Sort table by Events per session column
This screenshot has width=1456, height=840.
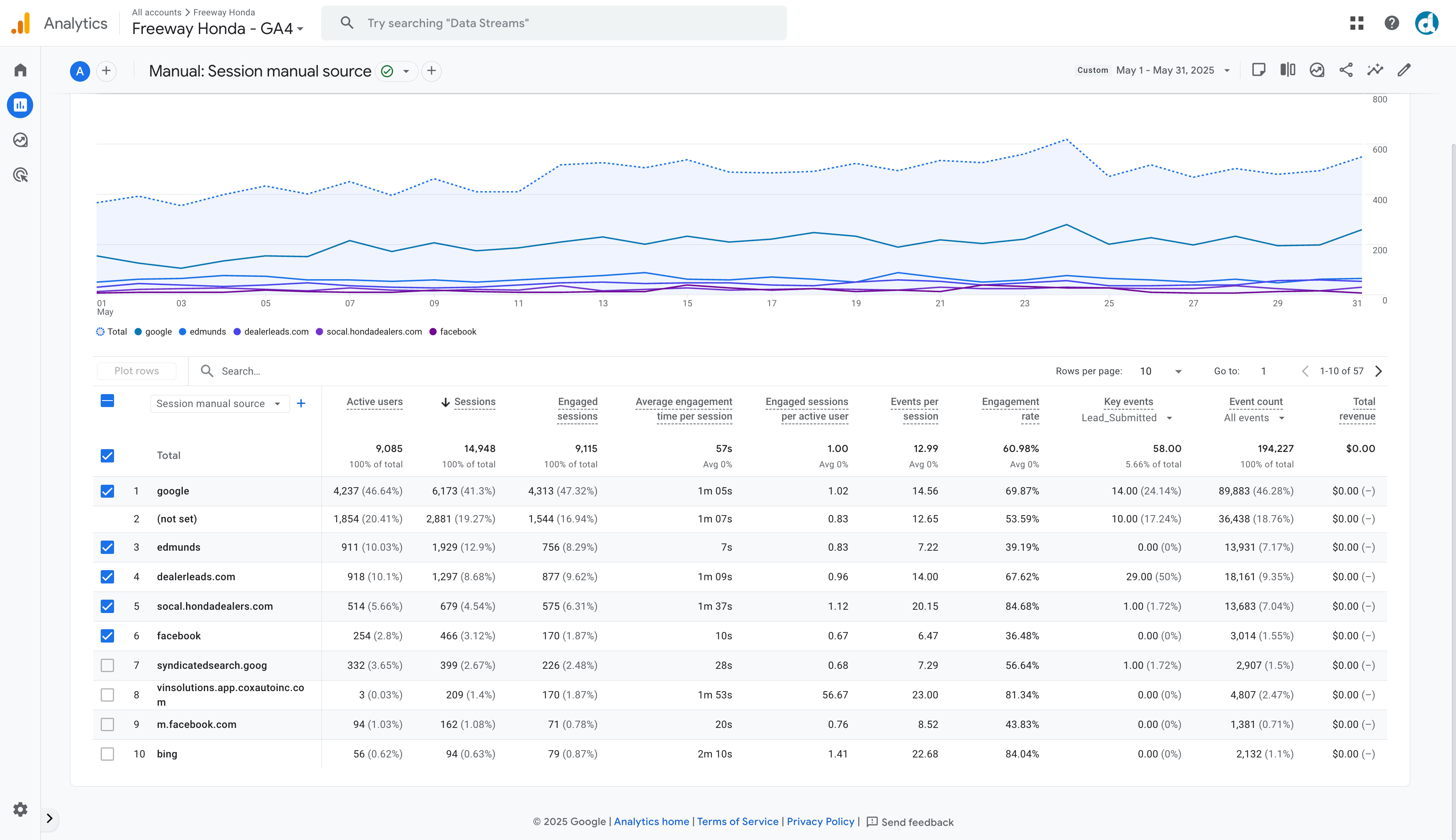(914, 408)
